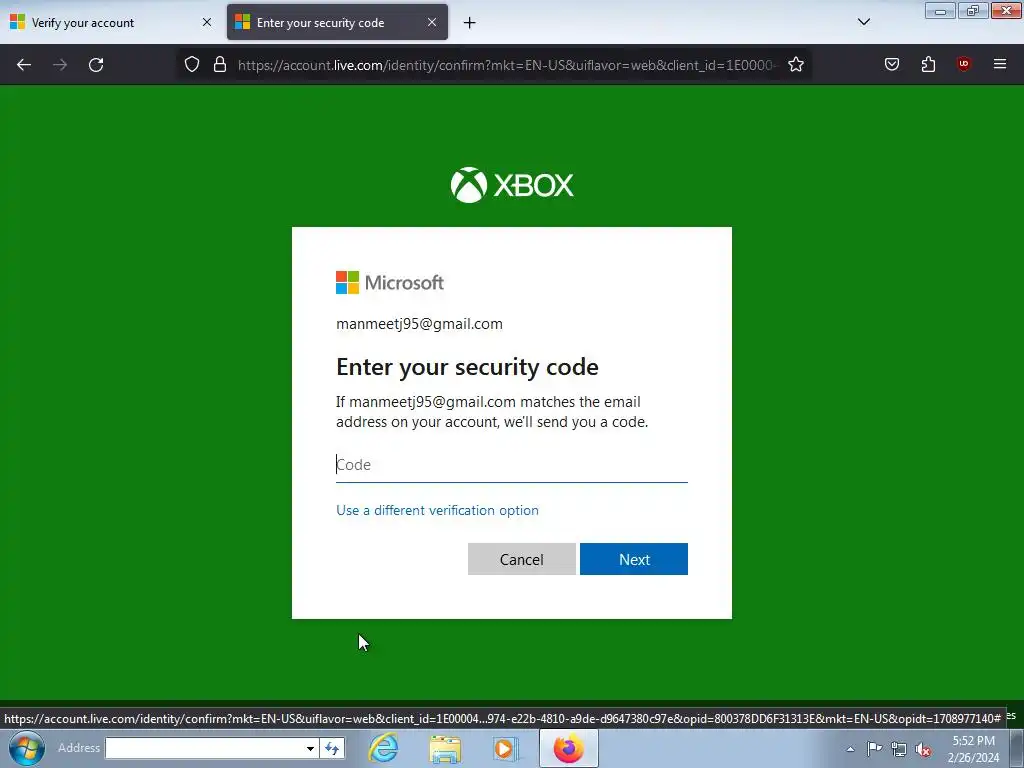Image resolution: width=1024 pixels, height=768 pixels.
Task: Open Windows Explorer folder icon
Action: pos(445,748)
